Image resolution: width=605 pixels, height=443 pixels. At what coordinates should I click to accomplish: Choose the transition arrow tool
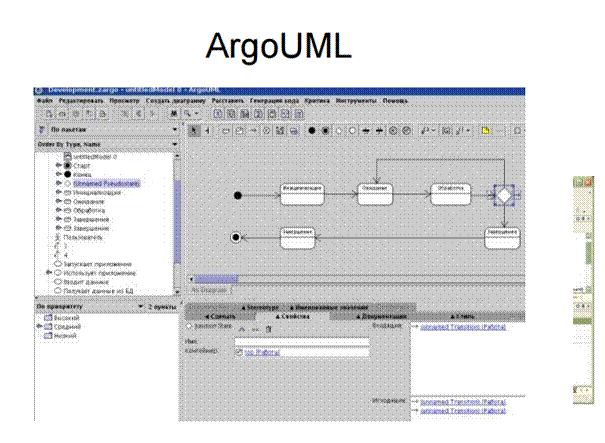pyautogui.click(x=253, y=131)
